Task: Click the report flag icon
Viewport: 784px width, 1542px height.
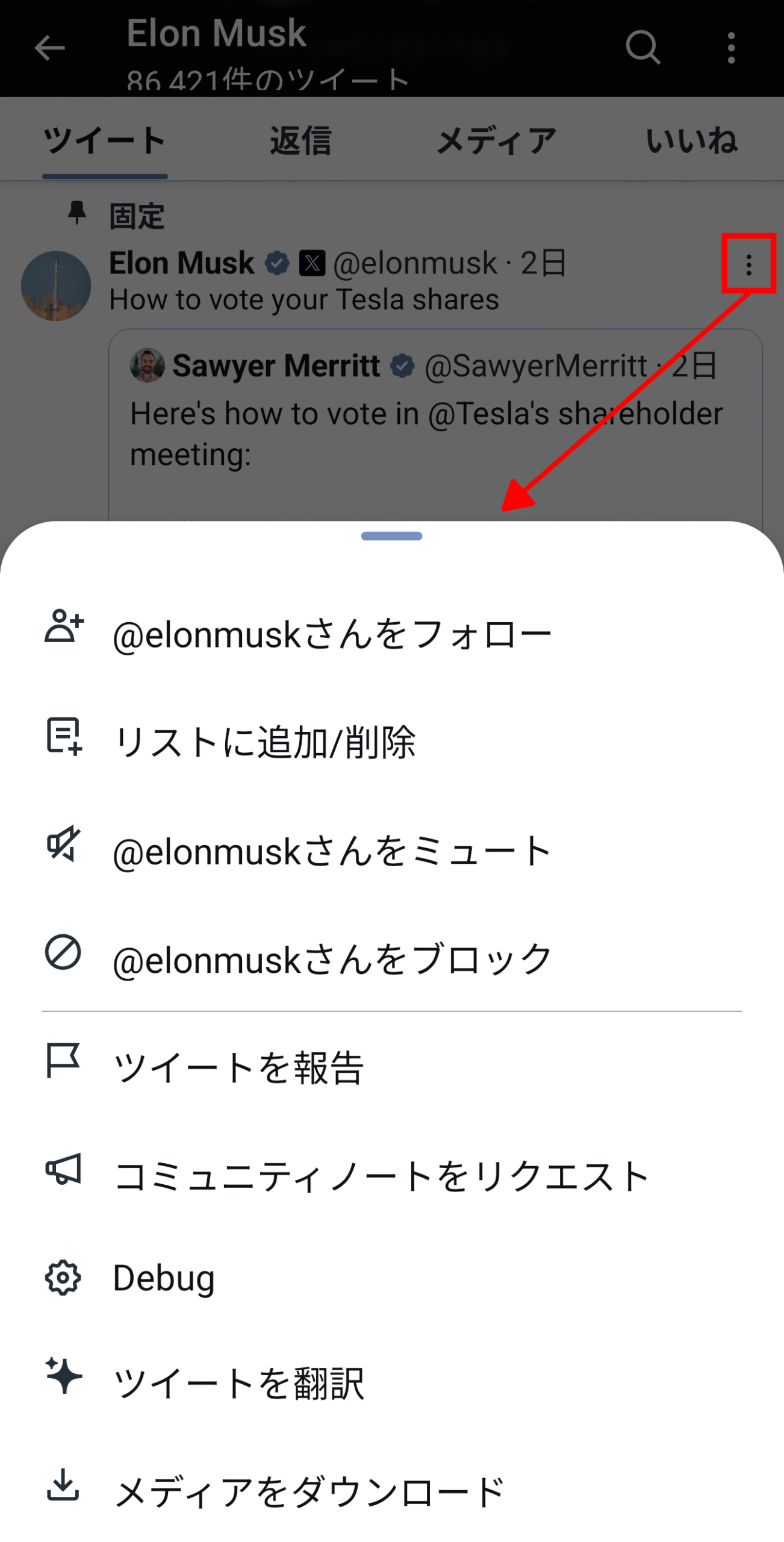Action: point(63,1060)
